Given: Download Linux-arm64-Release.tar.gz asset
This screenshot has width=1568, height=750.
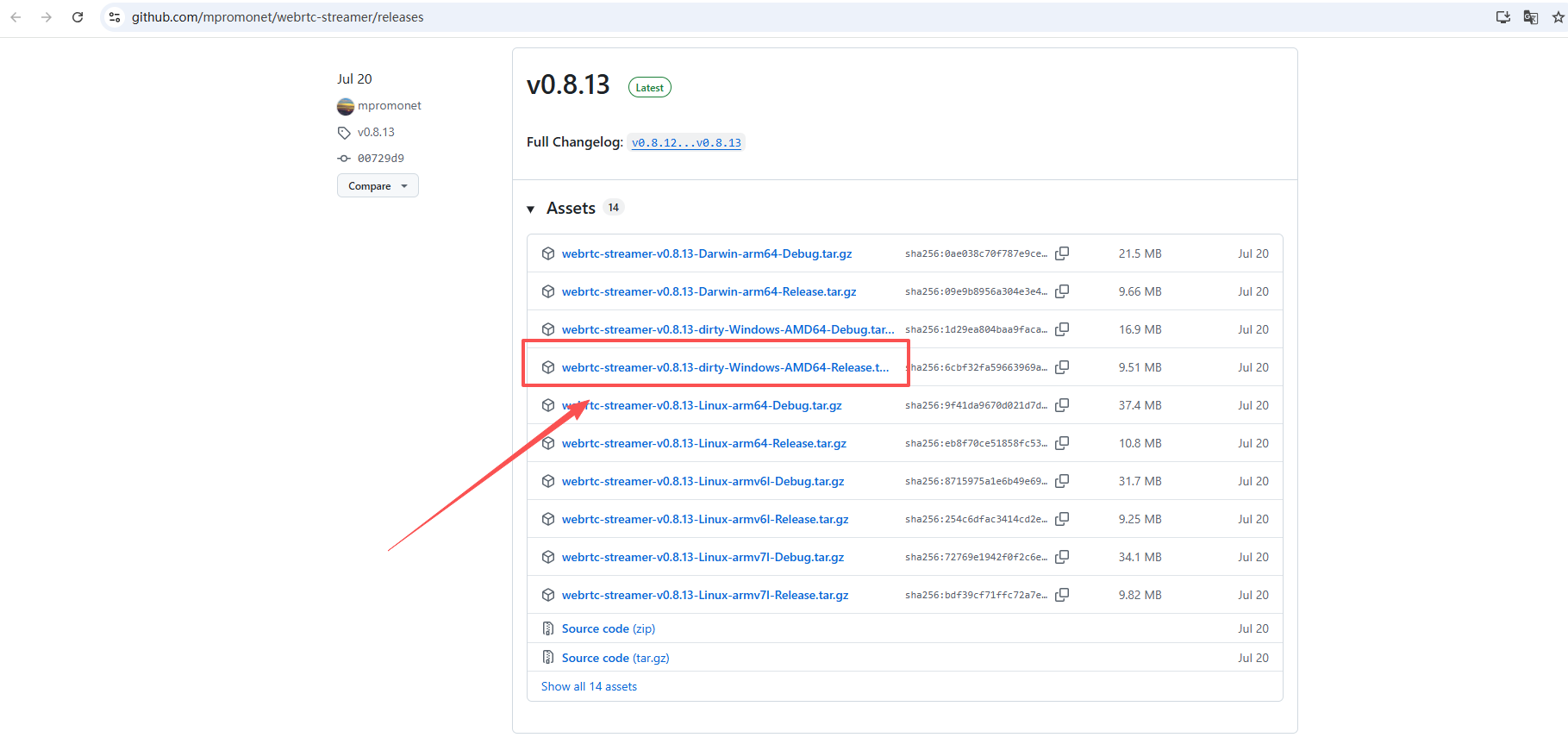Looking at the screenshot, I should (704, 443).
